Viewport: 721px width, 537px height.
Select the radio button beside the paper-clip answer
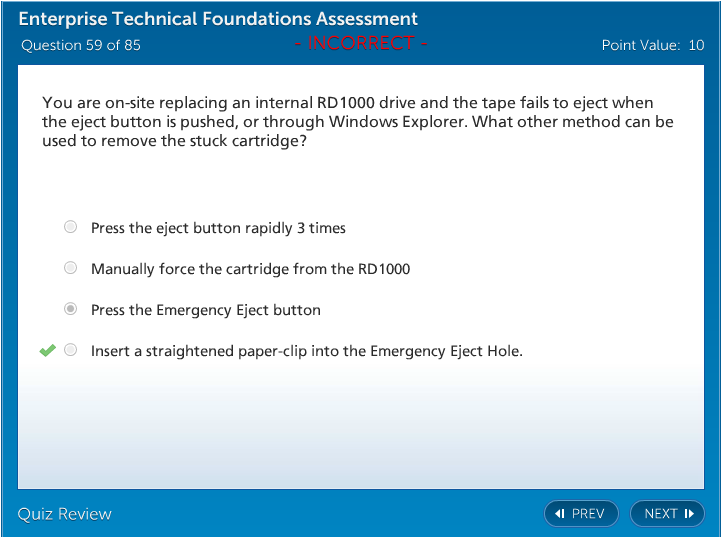click(70, 350)
